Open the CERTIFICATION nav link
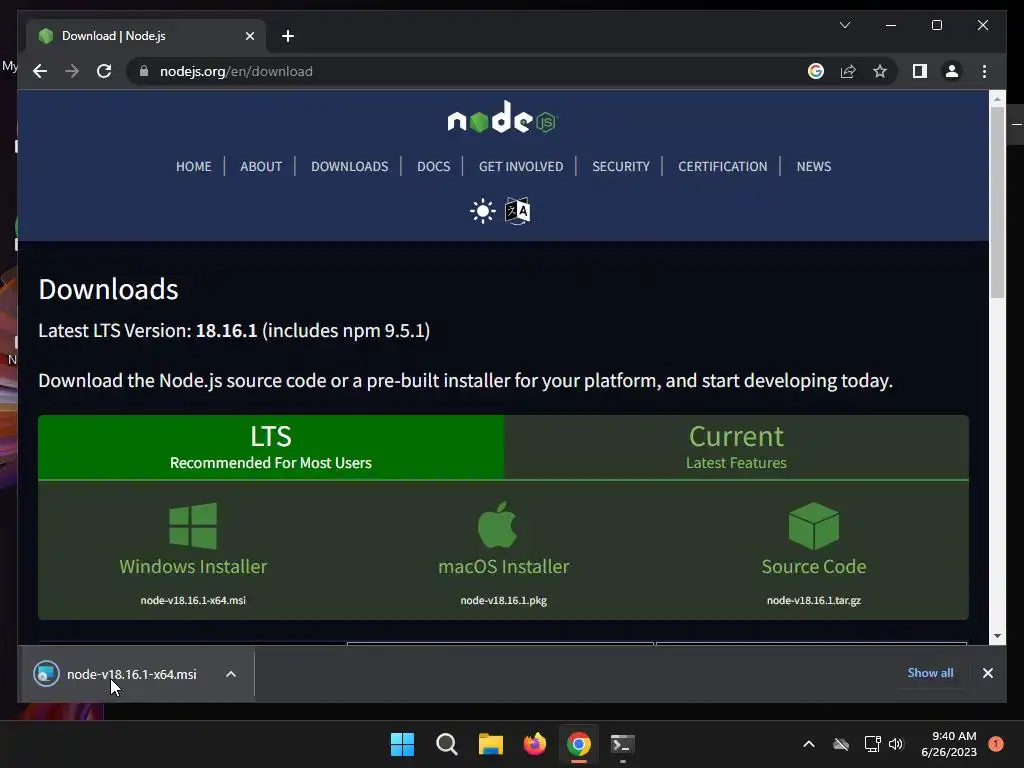Screen dimensions: 1024x768 pyautogui.click(x=722, y=167)
